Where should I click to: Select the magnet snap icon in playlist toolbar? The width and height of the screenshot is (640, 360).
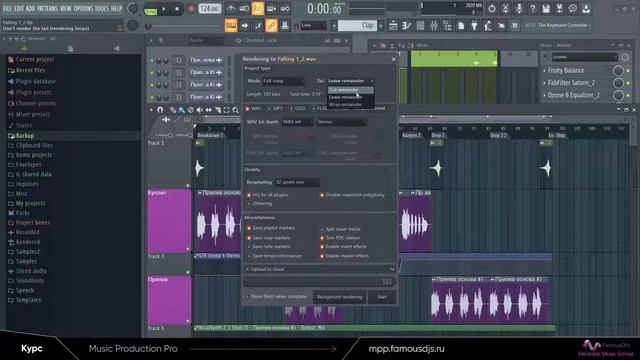(160, 110)
